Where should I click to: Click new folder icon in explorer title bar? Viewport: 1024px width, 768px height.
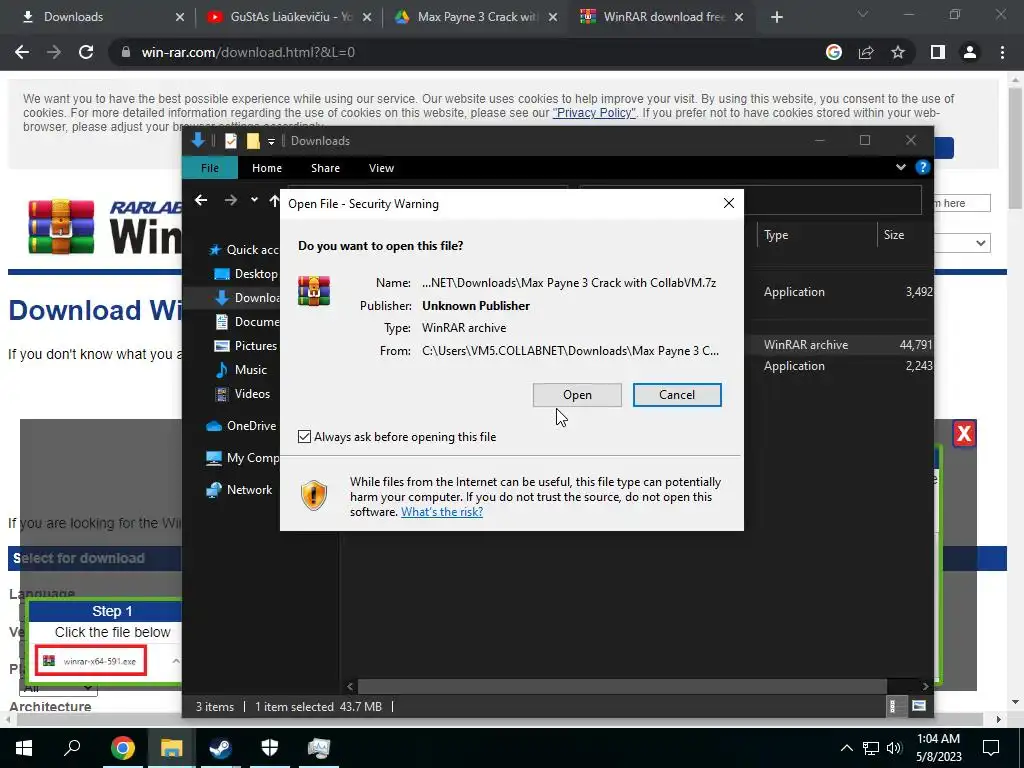click(253, 140)
